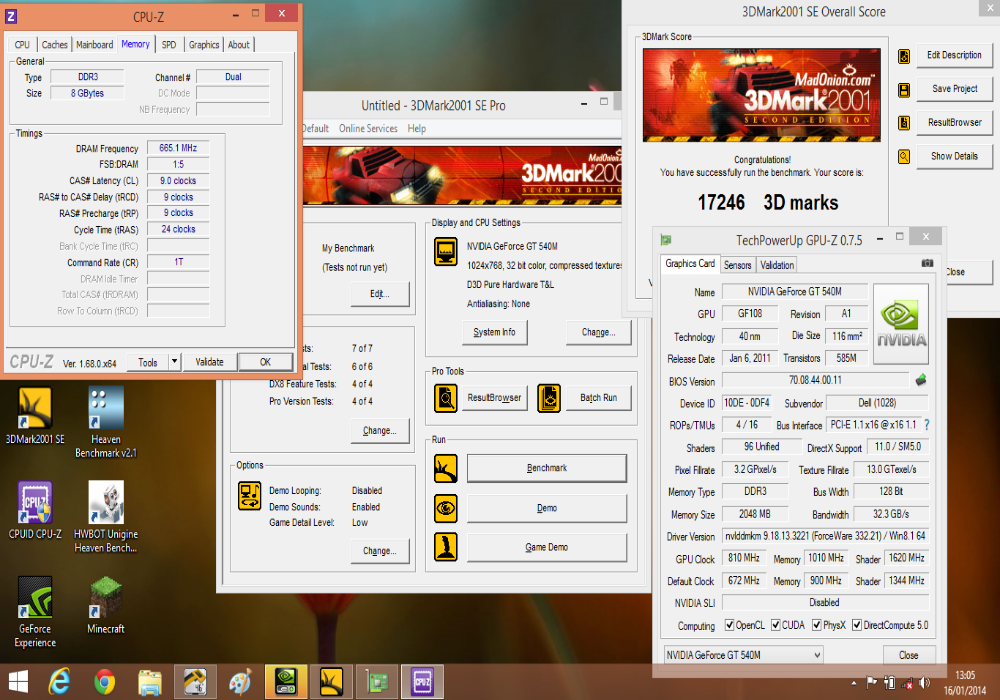The image size is (1000, 700).
Task: Switch to the CPU tab in CPU-Z
Action: 22,45
